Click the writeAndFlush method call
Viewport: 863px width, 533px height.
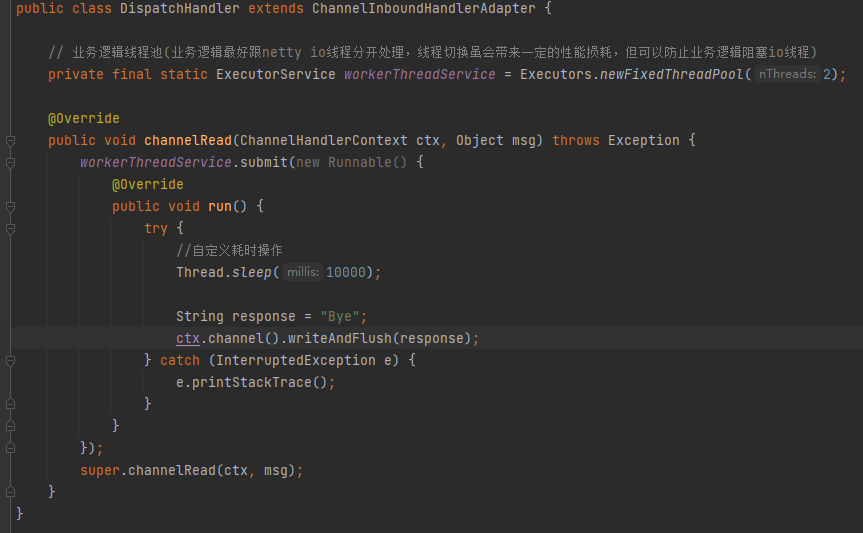point(340,339)
